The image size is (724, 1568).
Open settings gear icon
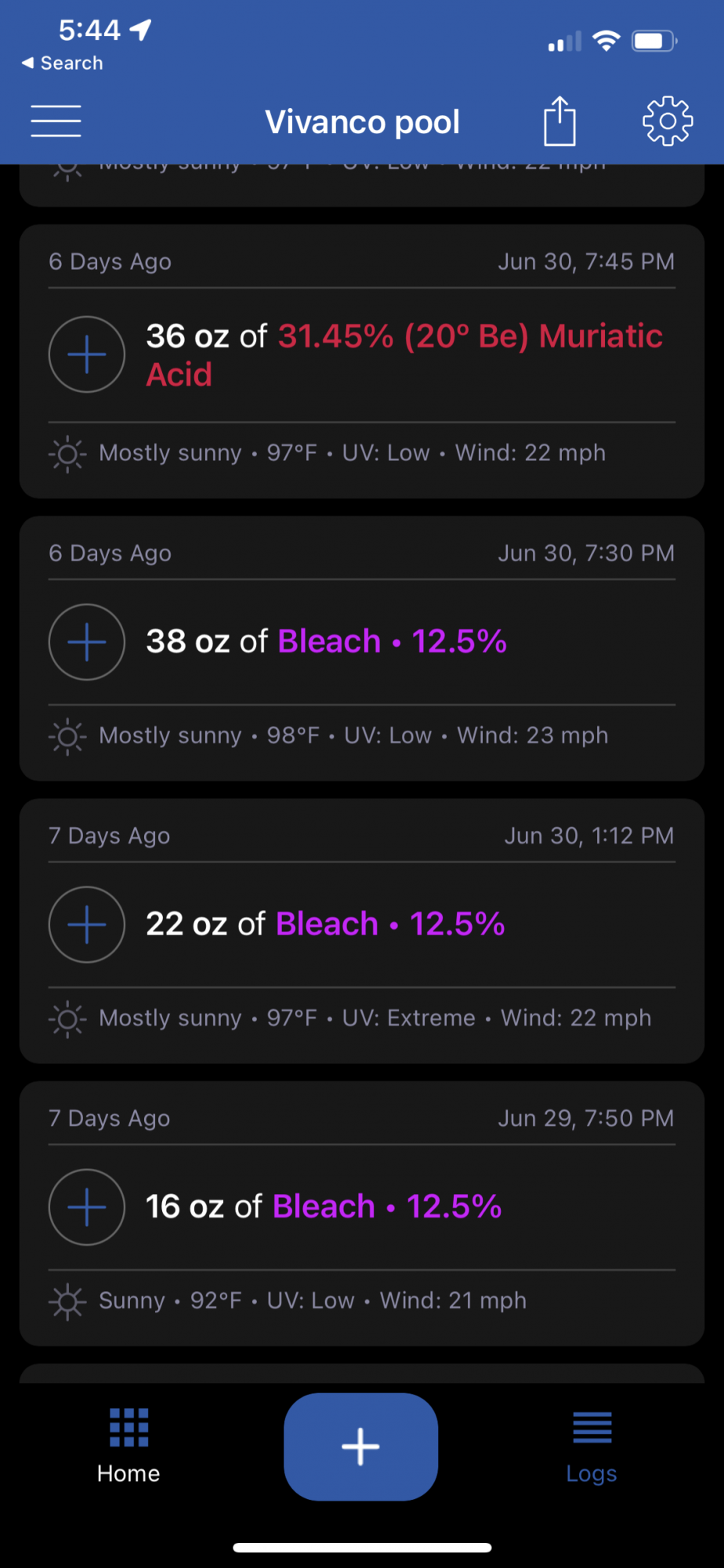coord(668,121)
